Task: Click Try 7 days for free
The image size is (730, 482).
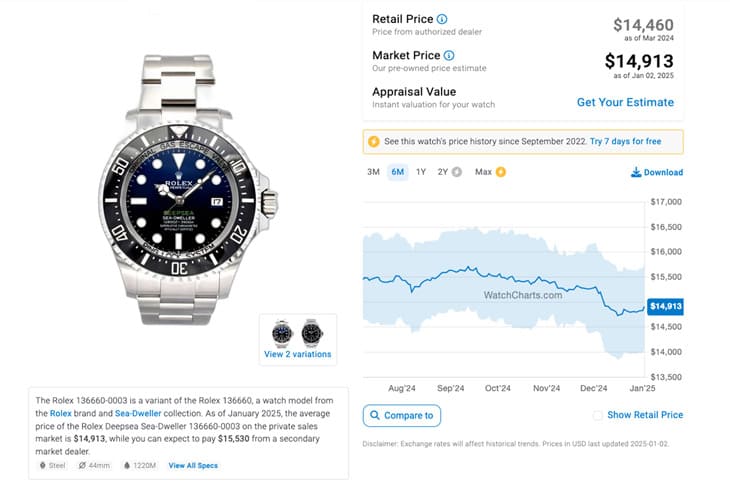Action: tap(625, 142)
